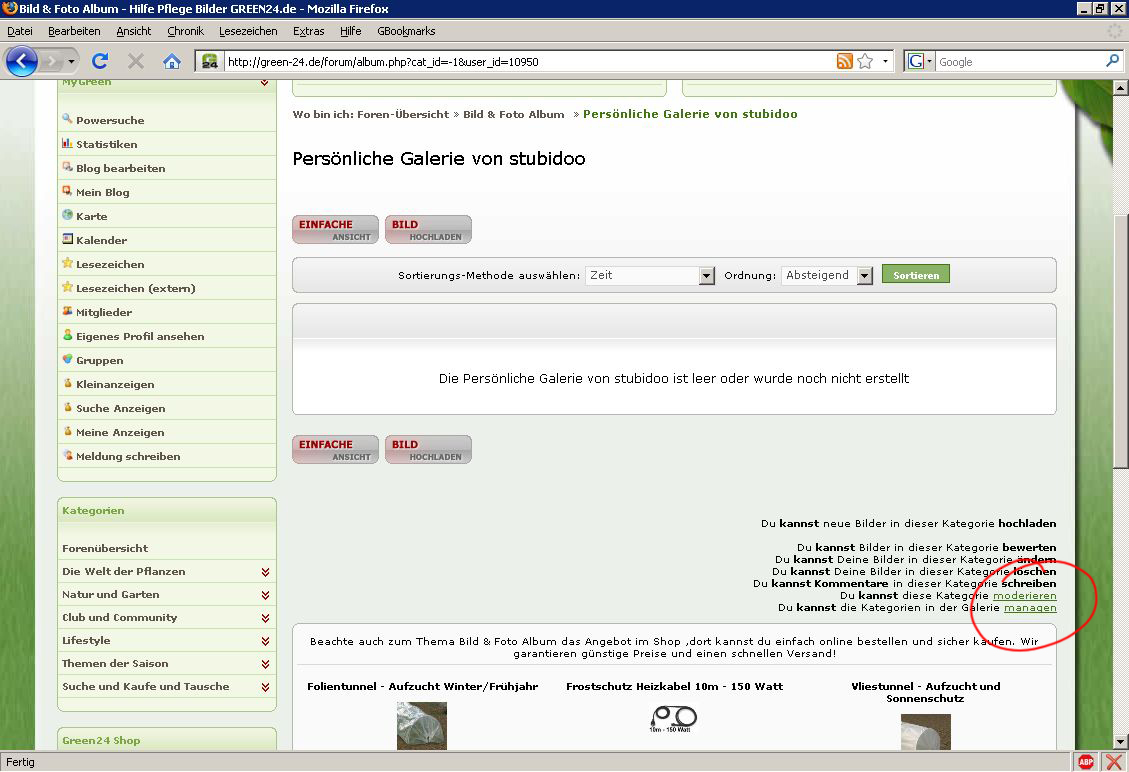Click the search magnifier icon in Google box
Viewport: 1129px width, 772px height.
(x=1112, y=61)
